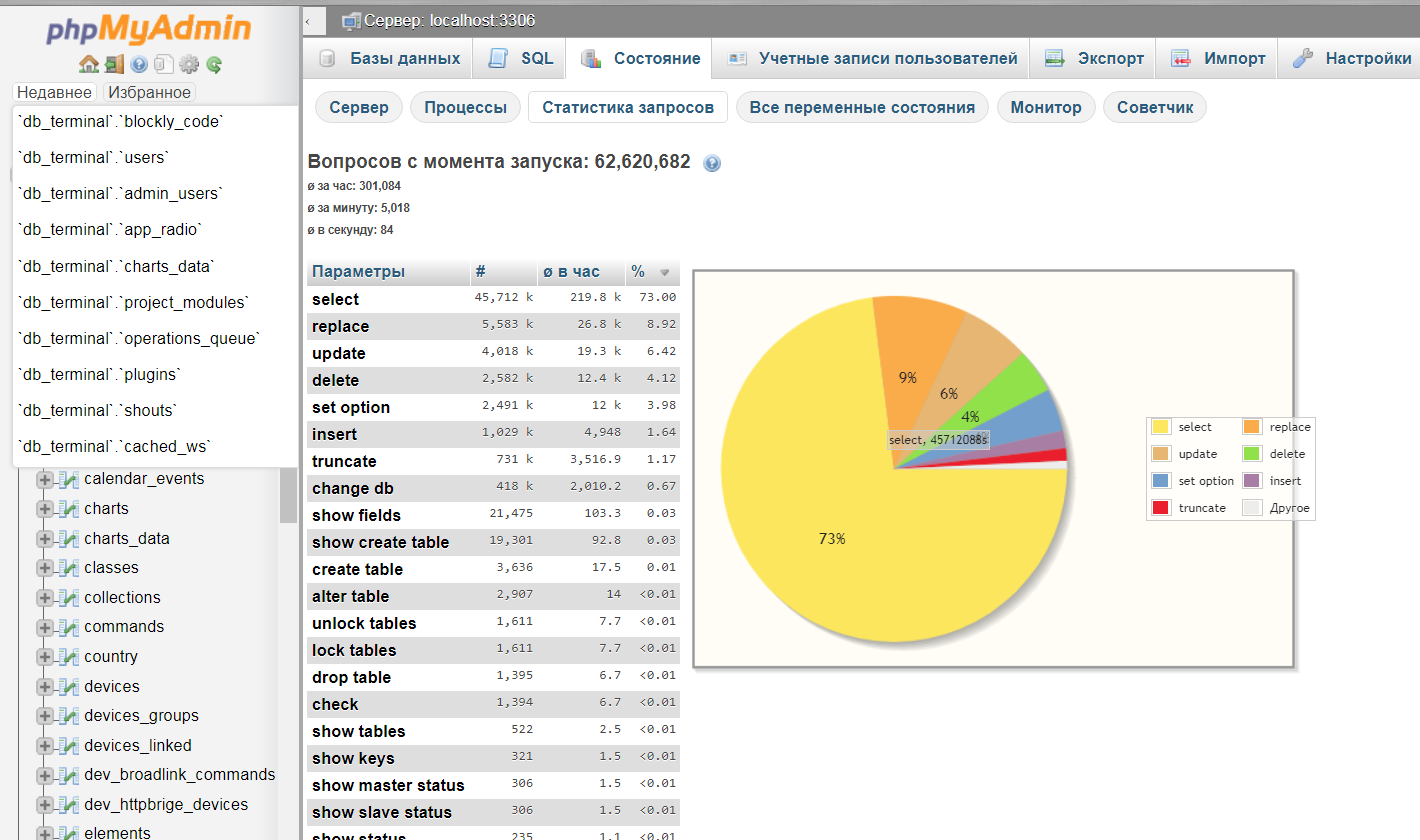Open the Экспорт tab

(x=1094, y=58)
